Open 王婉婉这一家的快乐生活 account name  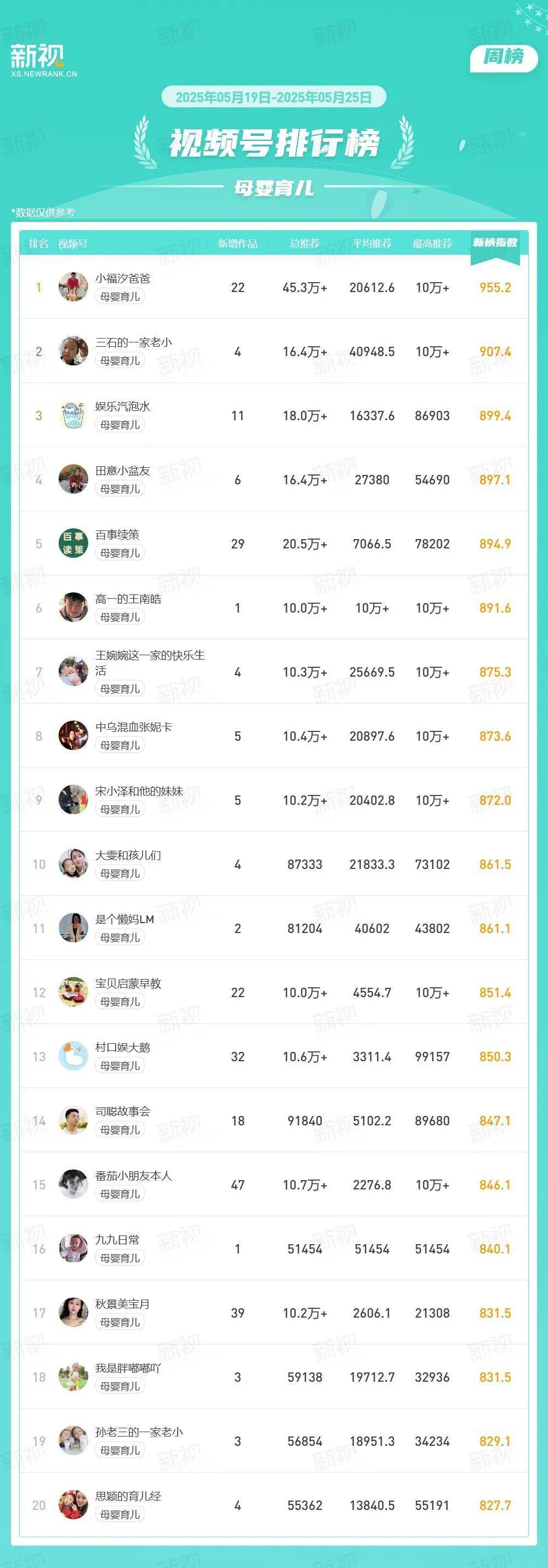click(x=150, y=663)
